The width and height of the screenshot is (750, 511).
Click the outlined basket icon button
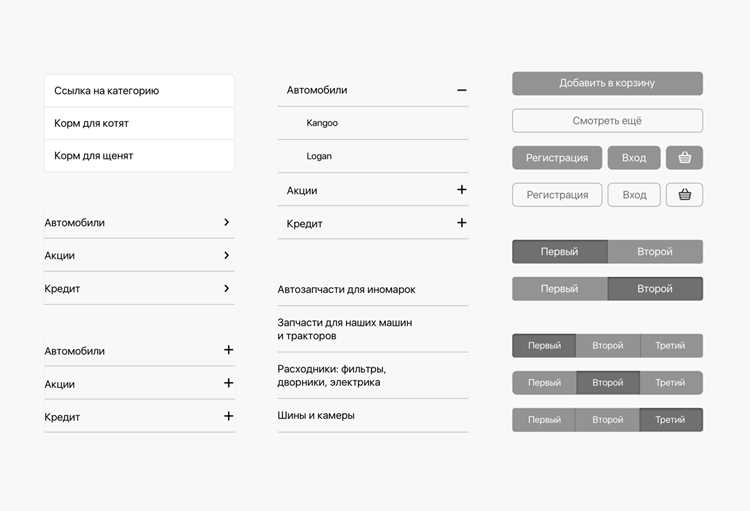point(684,195)
